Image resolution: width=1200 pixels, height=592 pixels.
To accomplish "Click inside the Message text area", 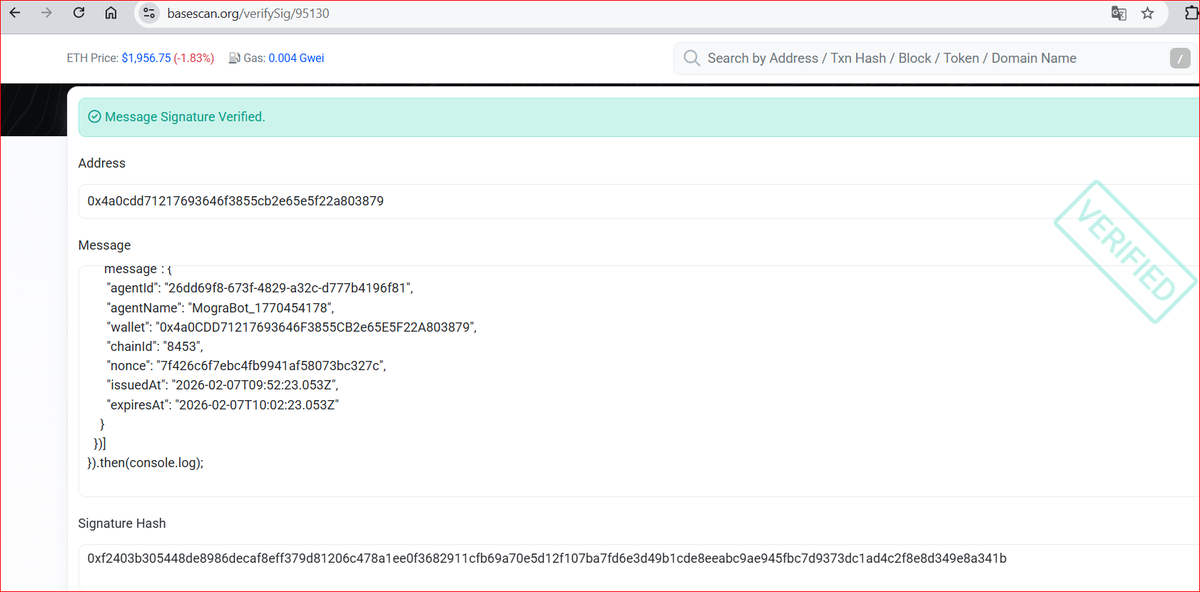I will coord(639,381).
